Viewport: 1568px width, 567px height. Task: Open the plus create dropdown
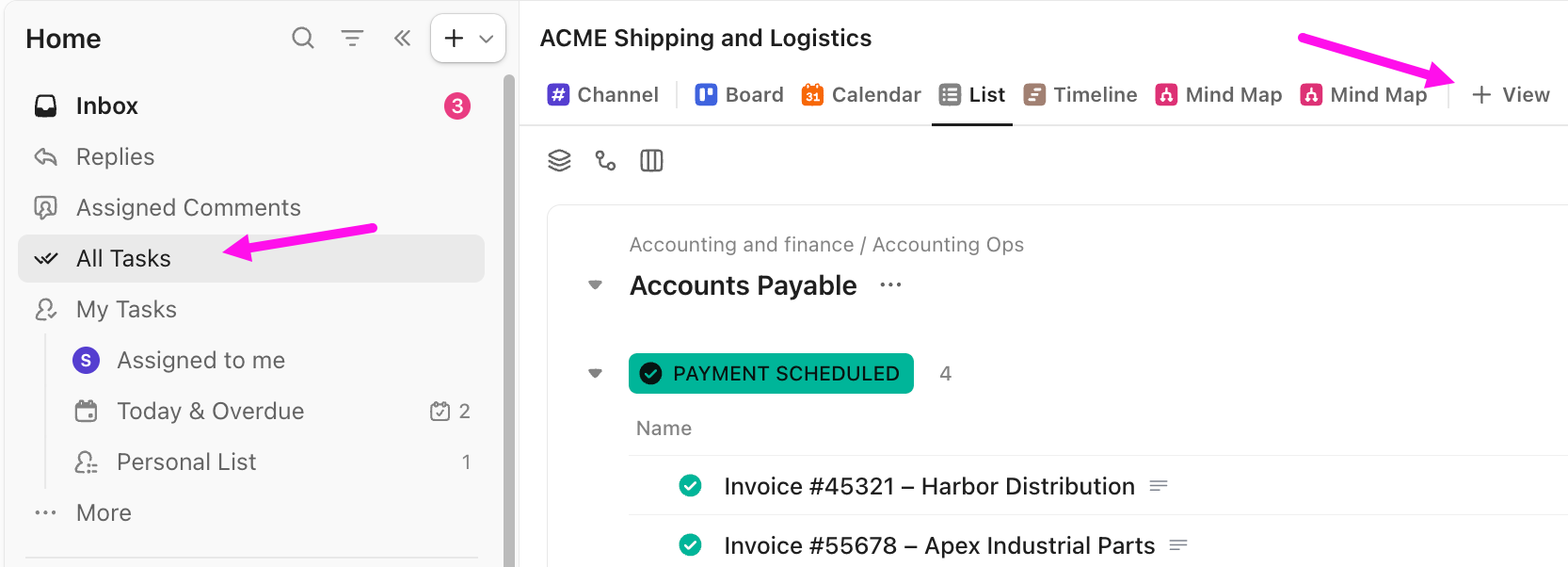pyautogui.click(x=468, y=39)
